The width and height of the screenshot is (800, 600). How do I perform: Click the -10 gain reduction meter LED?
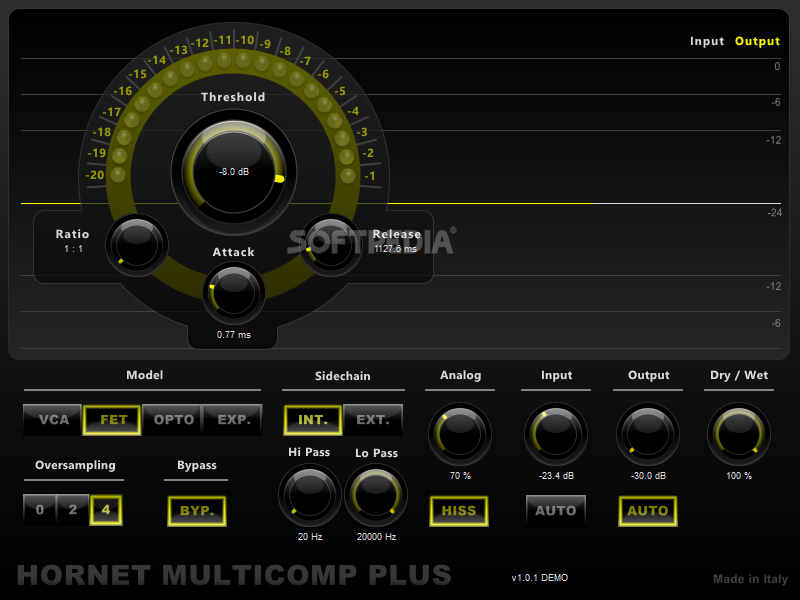coord(243,60)
